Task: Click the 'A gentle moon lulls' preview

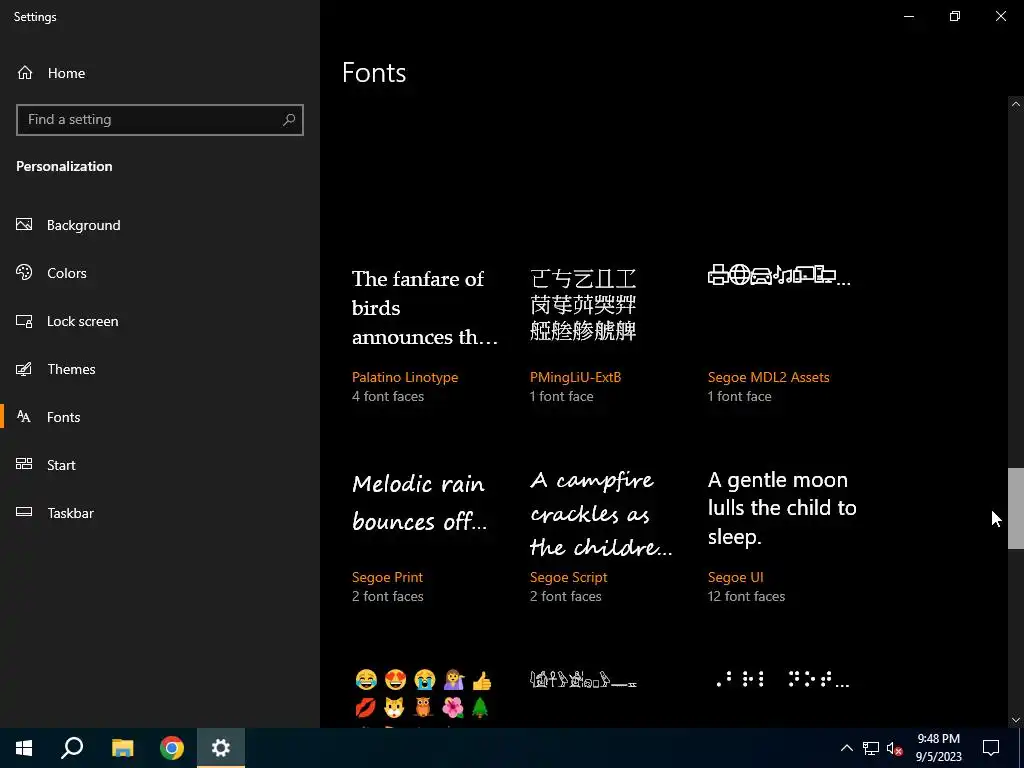Action: point(782,508)
